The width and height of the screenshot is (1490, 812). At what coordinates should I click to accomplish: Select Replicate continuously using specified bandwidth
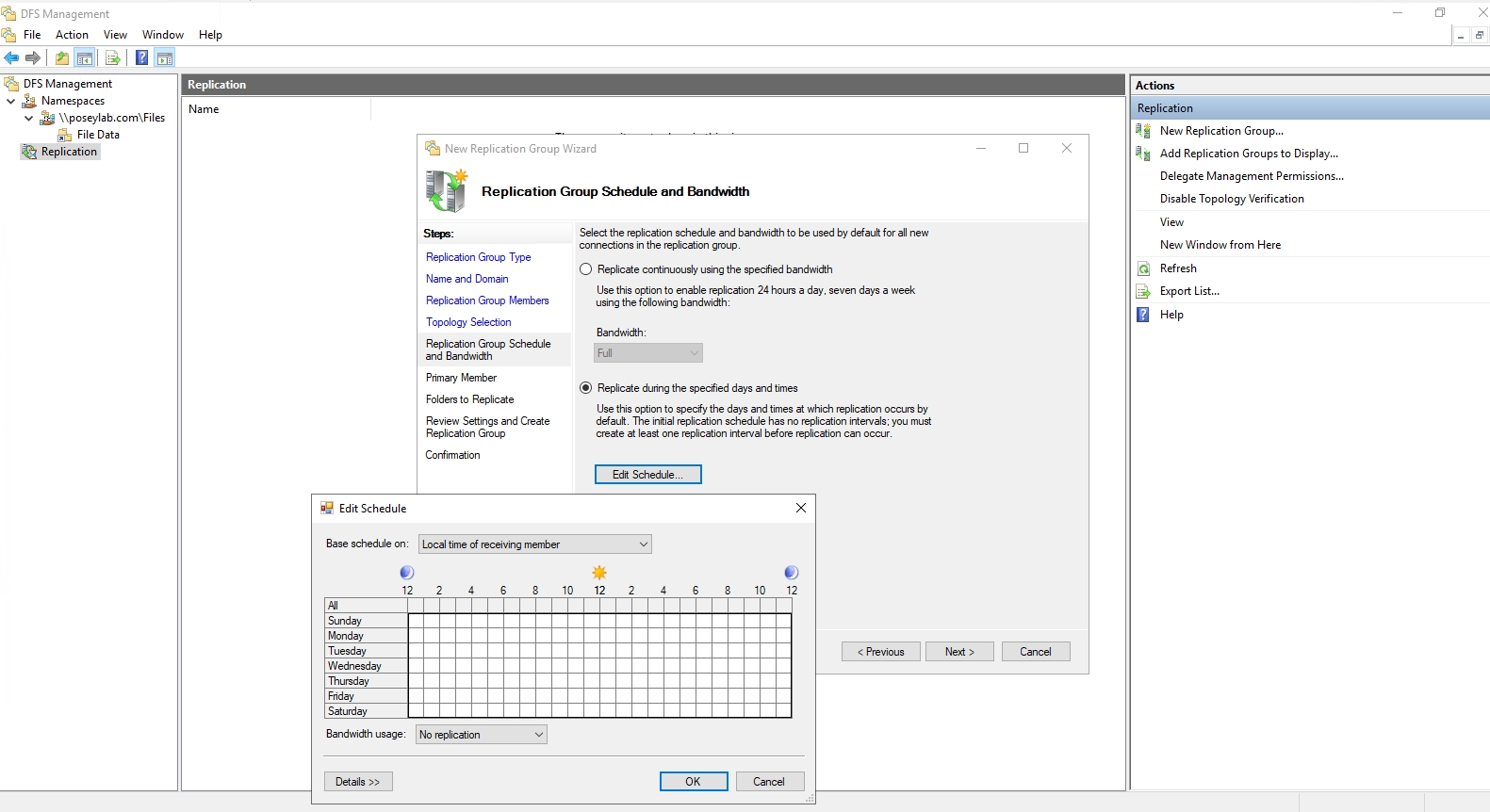pos(586,269)
